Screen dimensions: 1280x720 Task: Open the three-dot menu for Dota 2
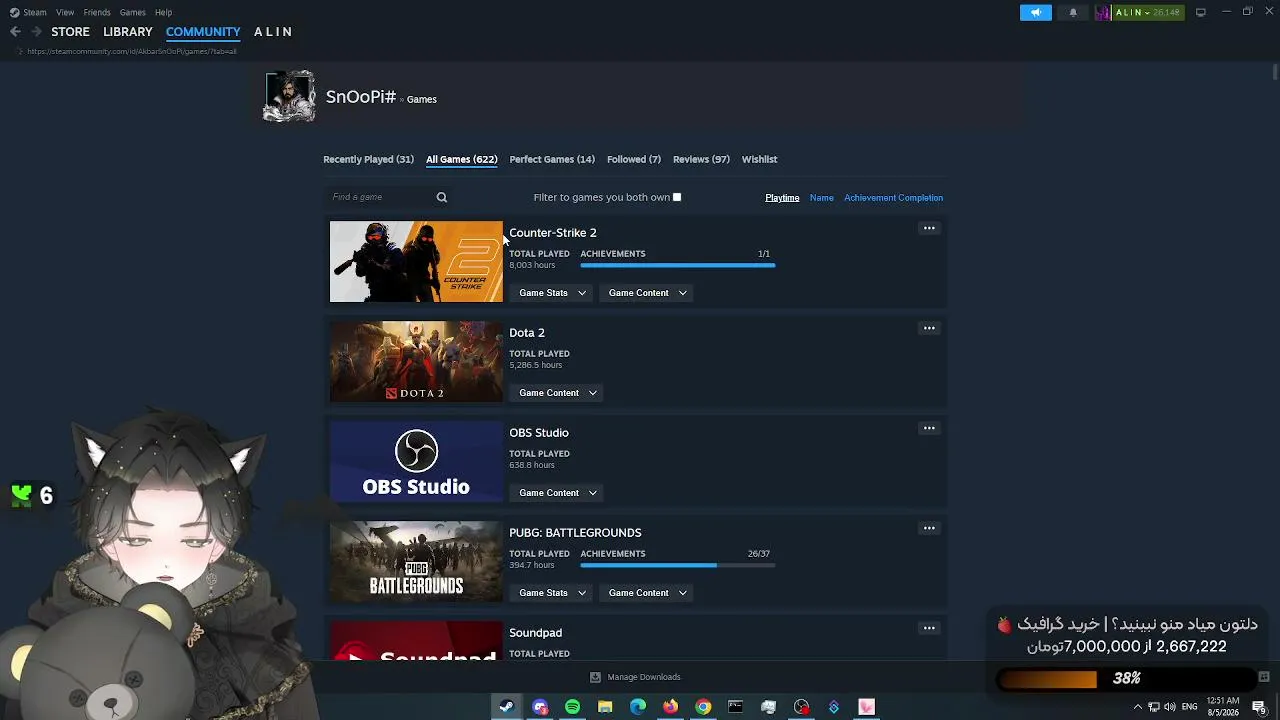pyautogui.click(x=929, y=328)
